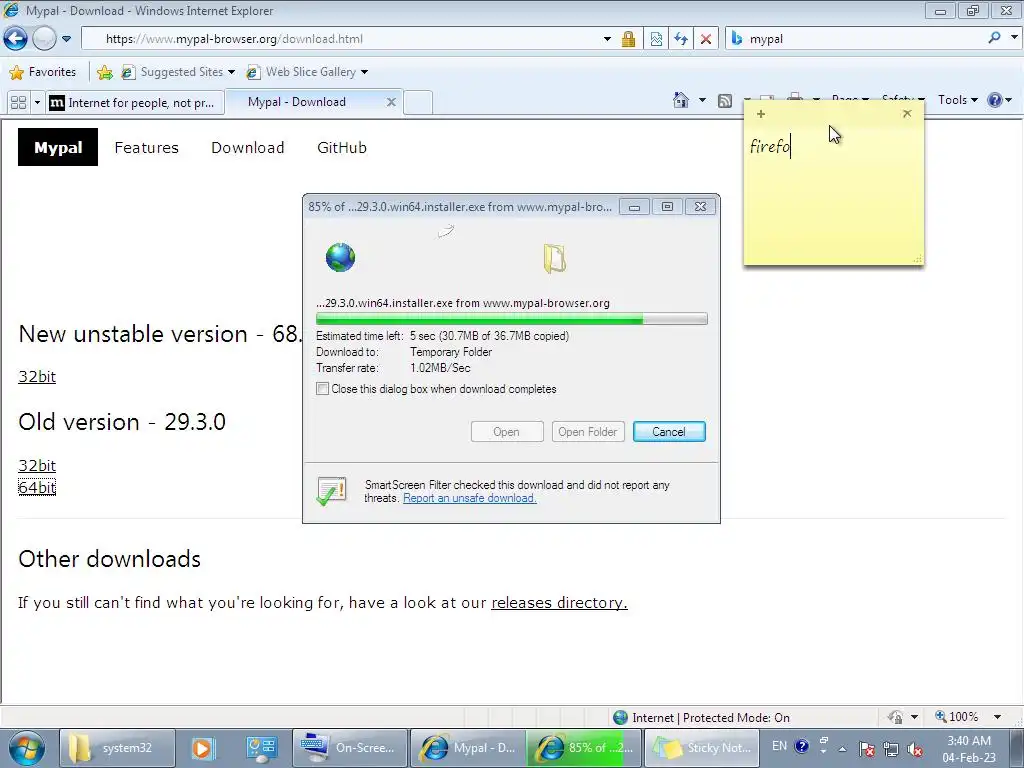Click the SmartScreen checkmark icon
The image size is (1024, 768).
click(331, 491)
